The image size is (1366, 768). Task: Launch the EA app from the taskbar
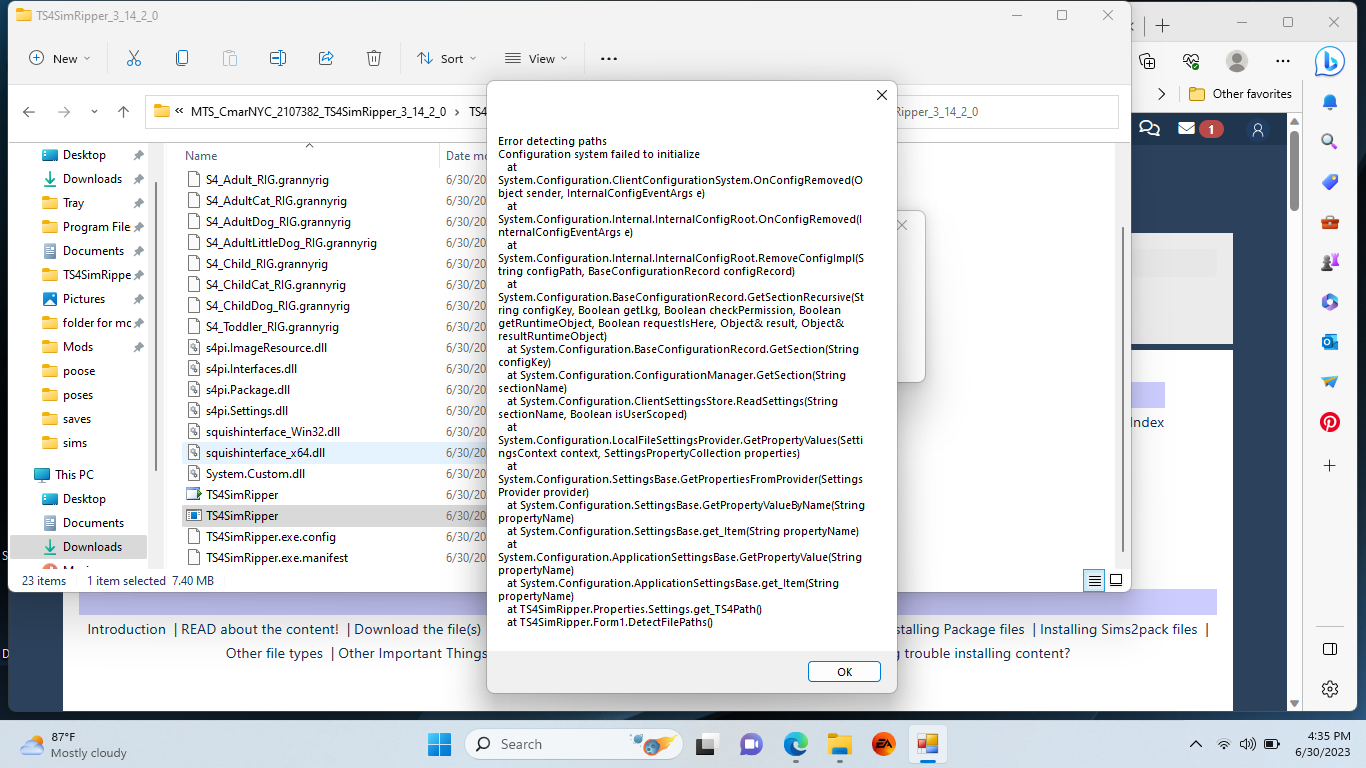click(883, 744)
